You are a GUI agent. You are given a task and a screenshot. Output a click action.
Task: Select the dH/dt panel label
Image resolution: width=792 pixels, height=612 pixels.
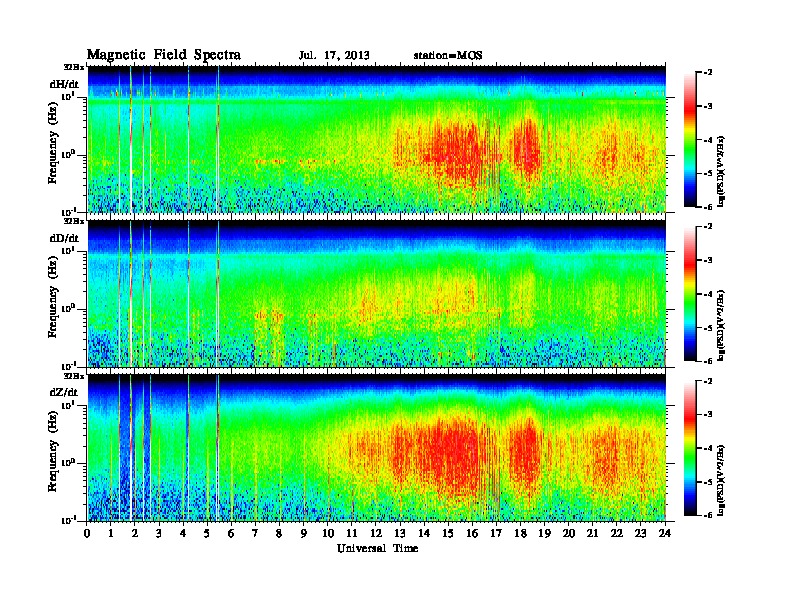coord(64,84)
